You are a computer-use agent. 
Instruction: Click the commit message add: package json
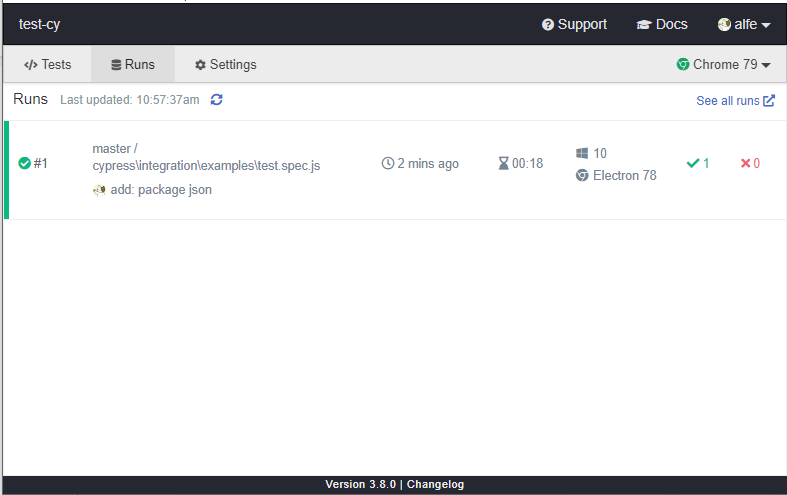[161, 190]
